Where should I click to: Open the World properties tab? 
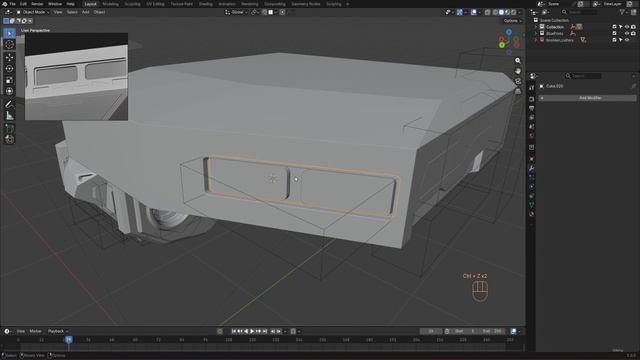[x=531, y=136]
